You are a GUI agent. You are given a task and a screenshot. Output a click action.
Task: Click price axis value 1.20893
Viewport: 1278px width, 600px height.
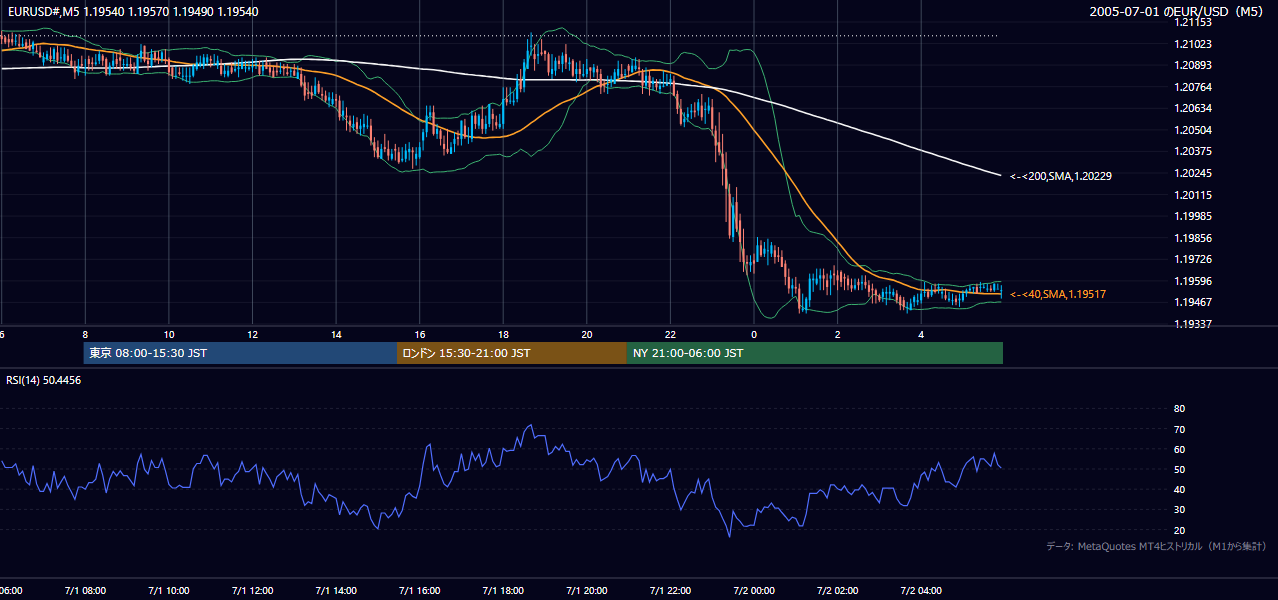coord(1193,65)
